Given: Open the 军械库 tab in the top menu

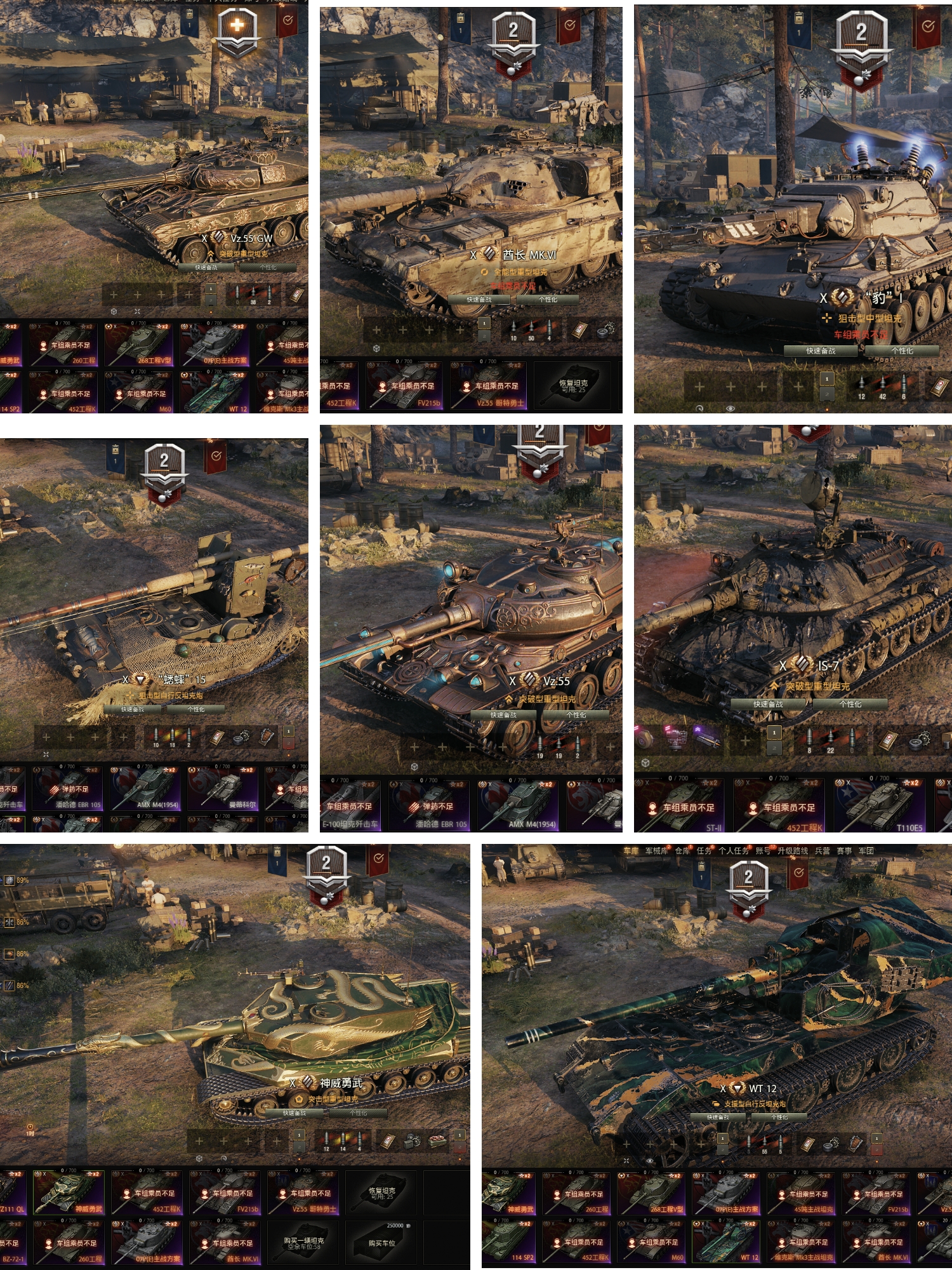Looking at the screenshot, I should click(656, 851).
